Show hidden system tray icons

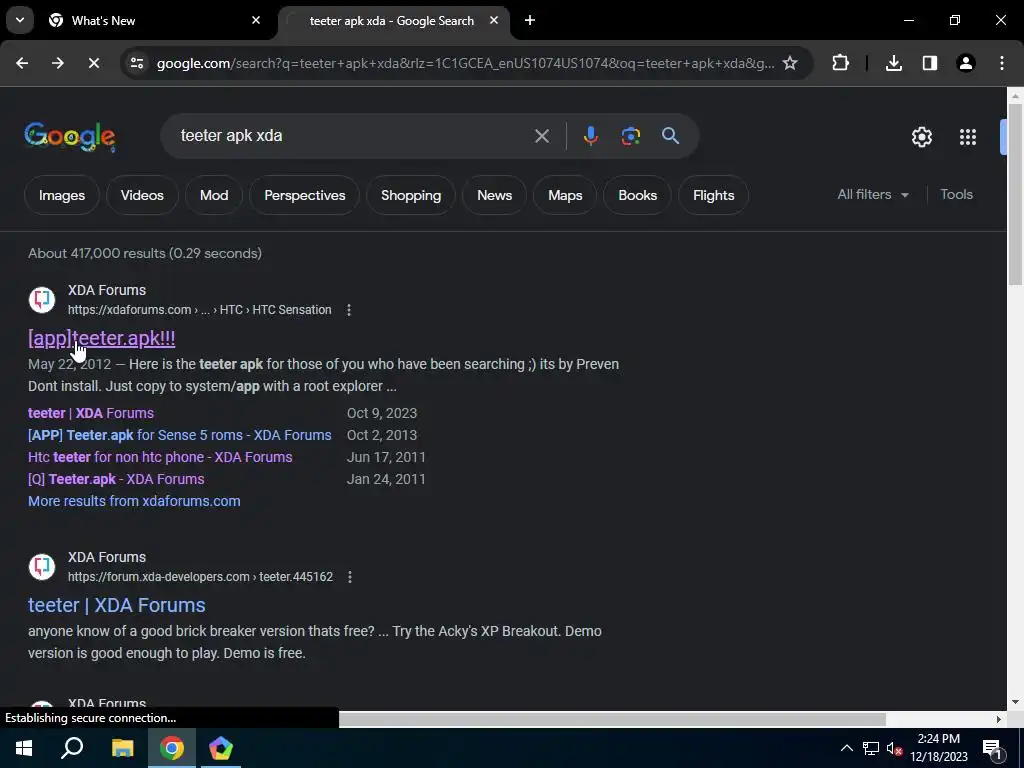click(846, 748)
